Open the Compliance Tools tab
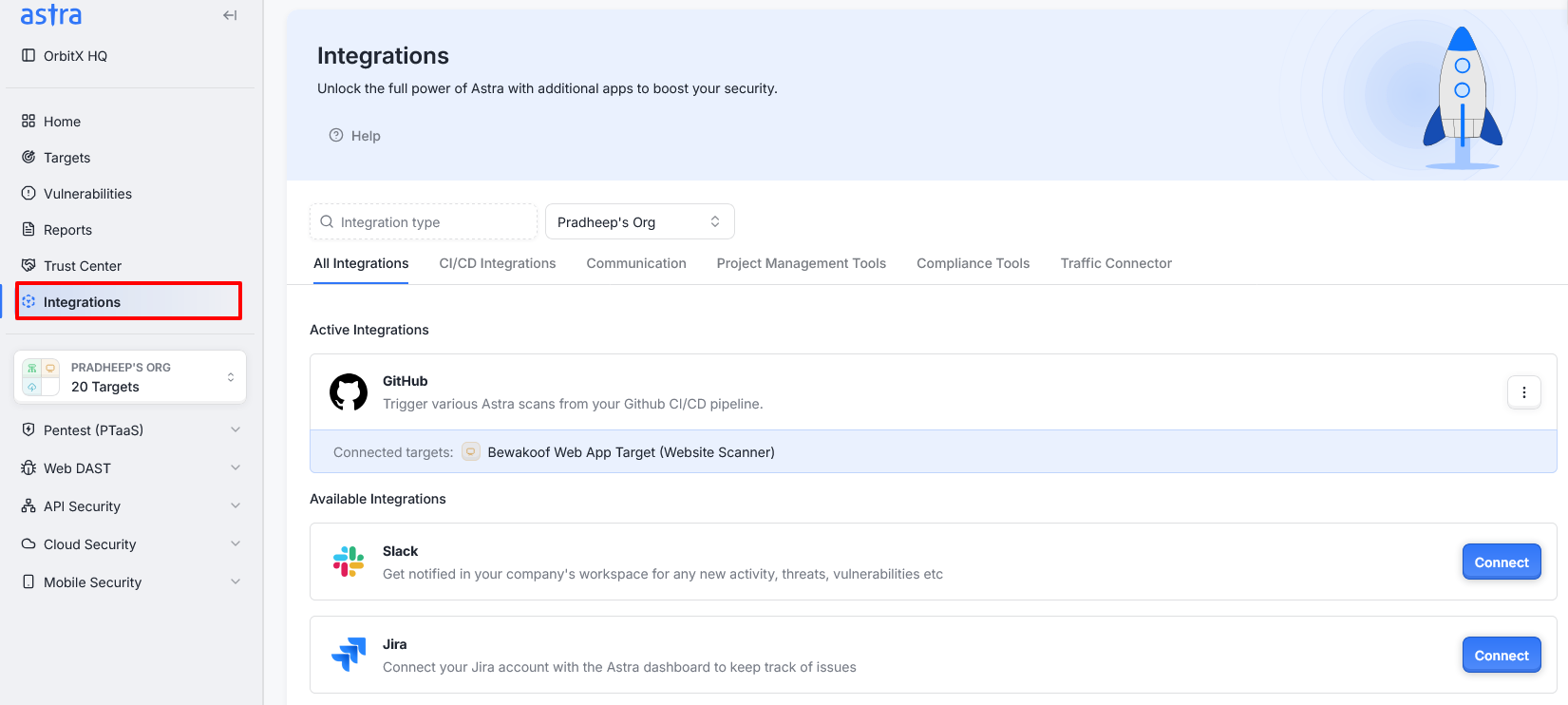Screen dimensions: 1568x705 click(973, 263)
